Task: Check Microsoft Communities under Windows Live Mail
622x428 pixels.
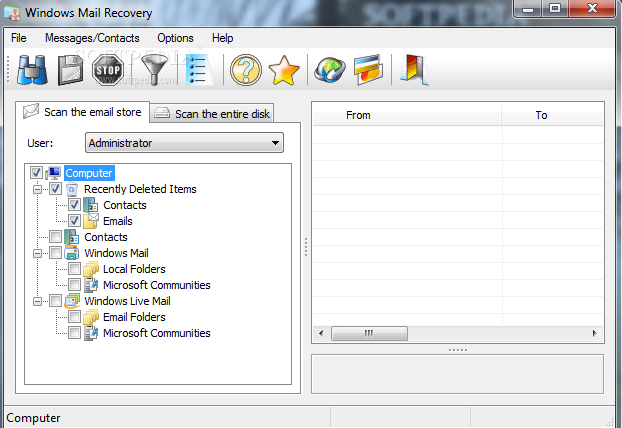Action: 74,332
